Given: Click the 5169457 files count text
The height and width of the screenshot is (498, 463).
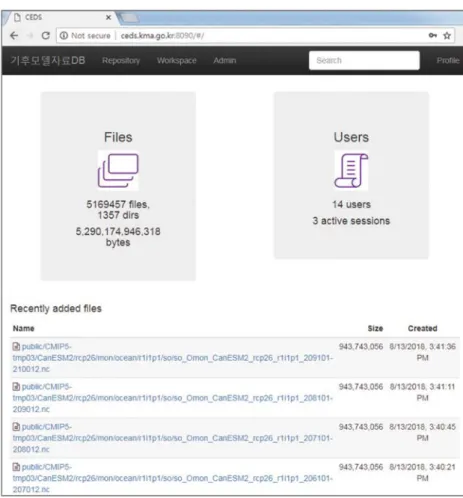Looking at the screenshot, I should pos(118,204).
